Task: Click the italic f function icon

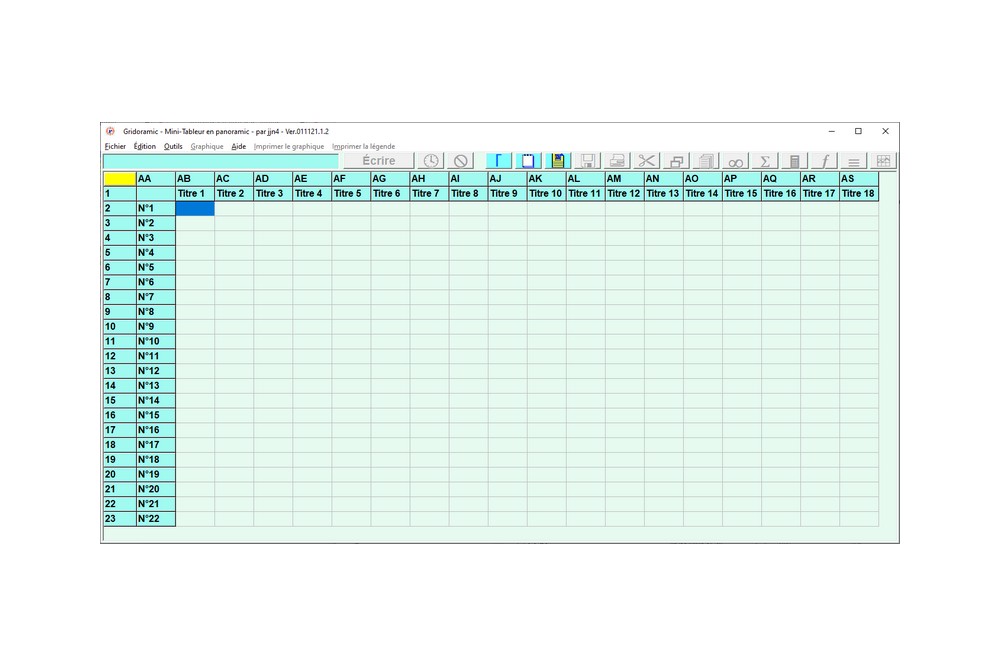Action: (824, 161)
